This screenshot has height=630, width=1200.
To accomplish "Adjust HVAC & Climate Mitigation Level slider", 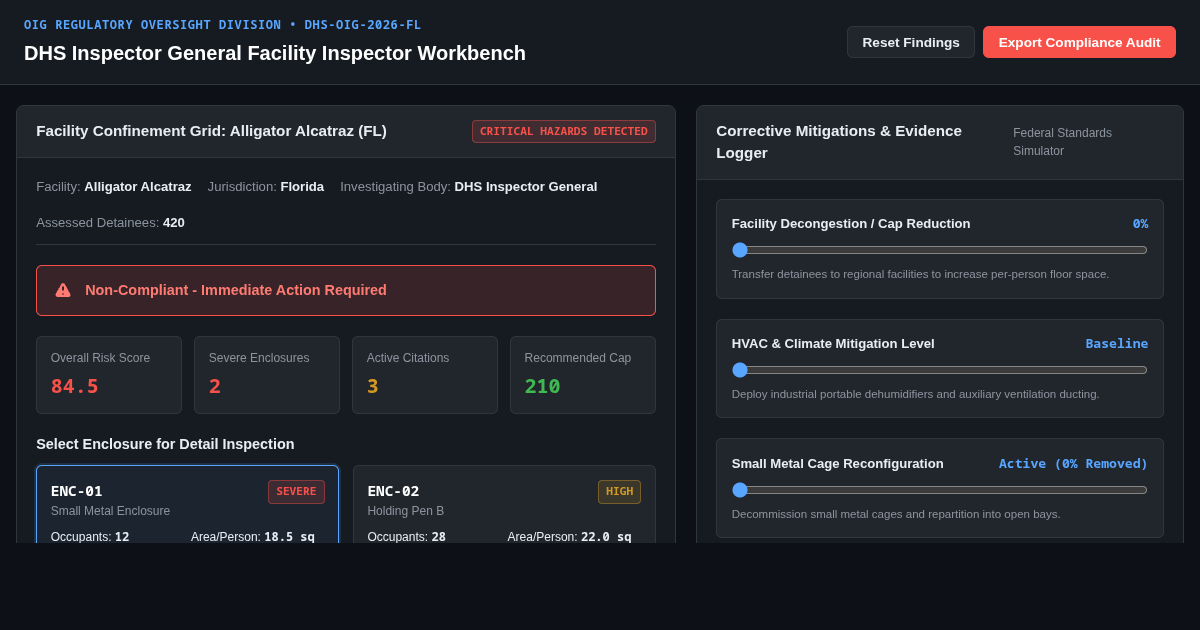I will coord(940,370).
